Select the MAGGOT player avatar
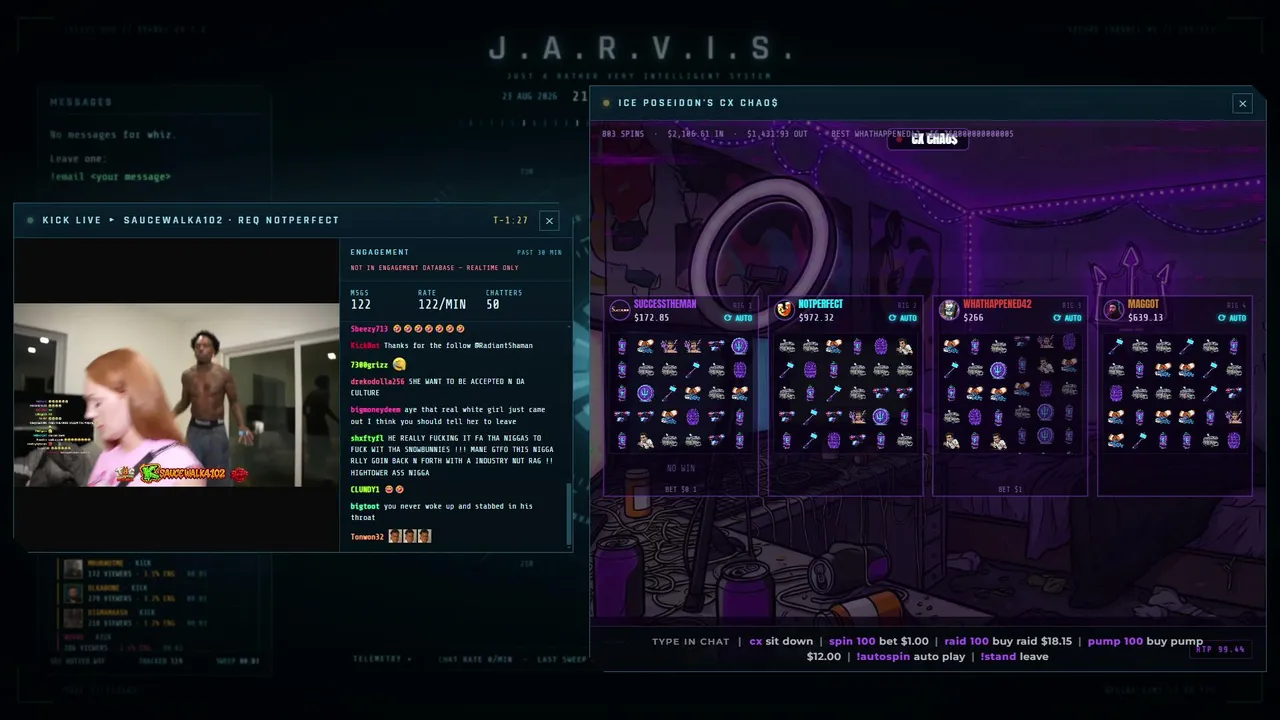 click(x=1114, y=310)
